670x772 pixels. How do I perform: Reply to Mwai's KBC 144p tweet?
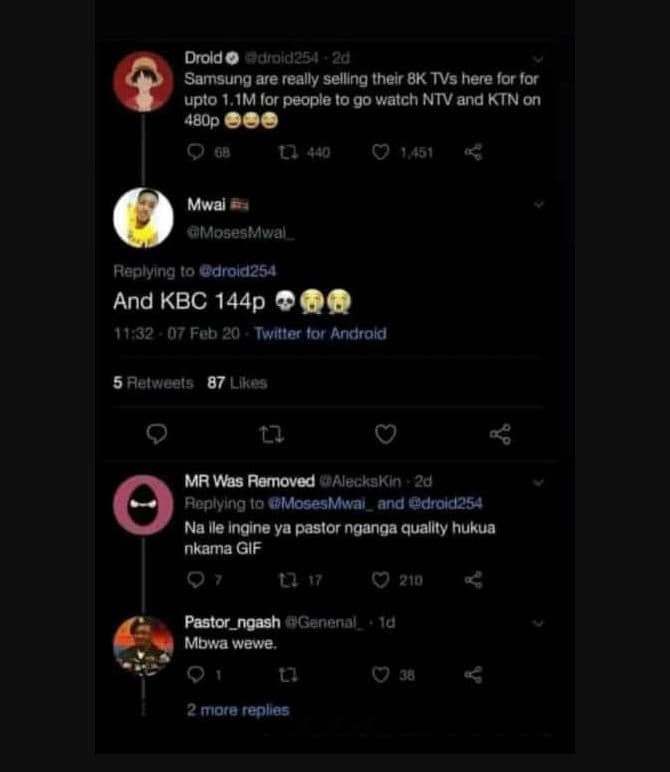[157, 433]
